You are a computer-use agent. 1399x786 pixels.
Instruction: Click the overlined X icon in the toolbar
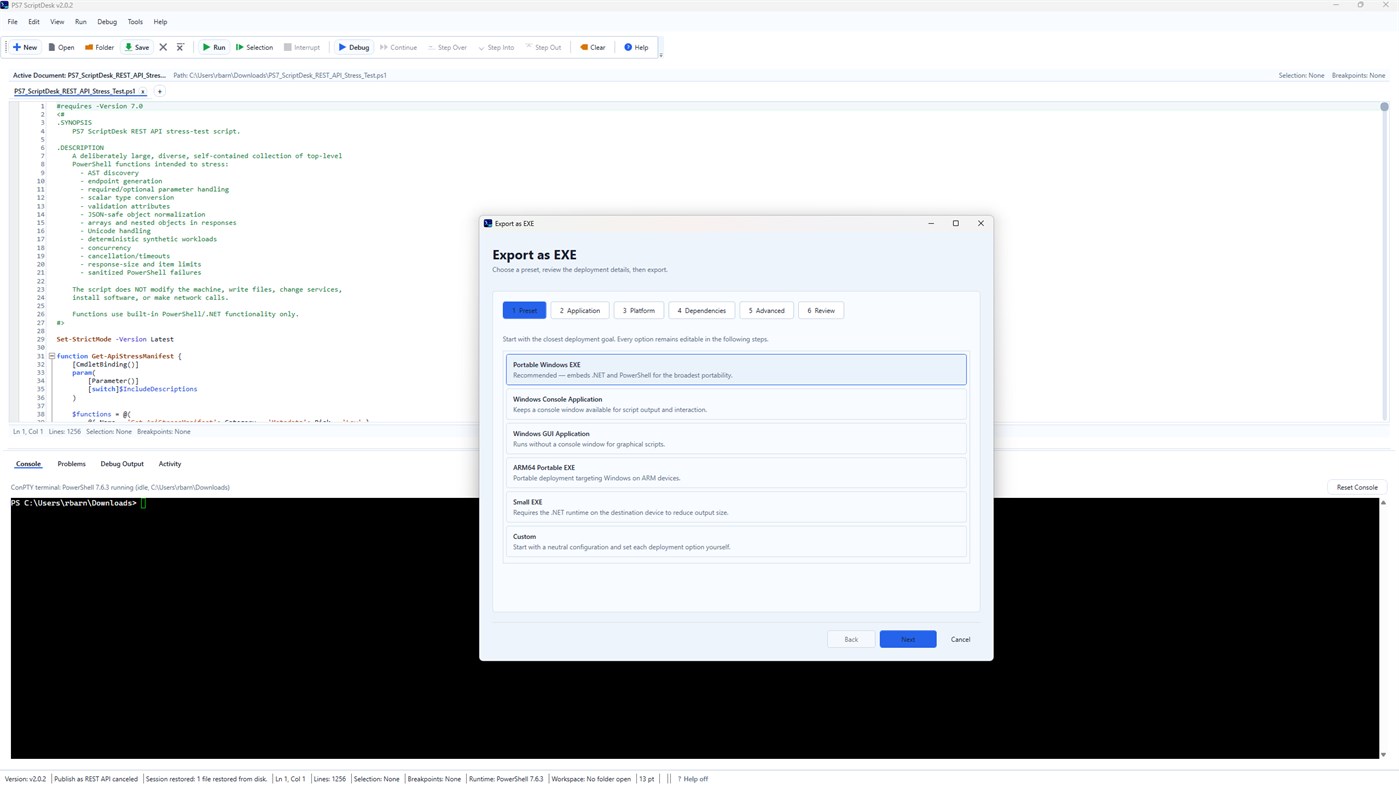[x=180, y=47]
